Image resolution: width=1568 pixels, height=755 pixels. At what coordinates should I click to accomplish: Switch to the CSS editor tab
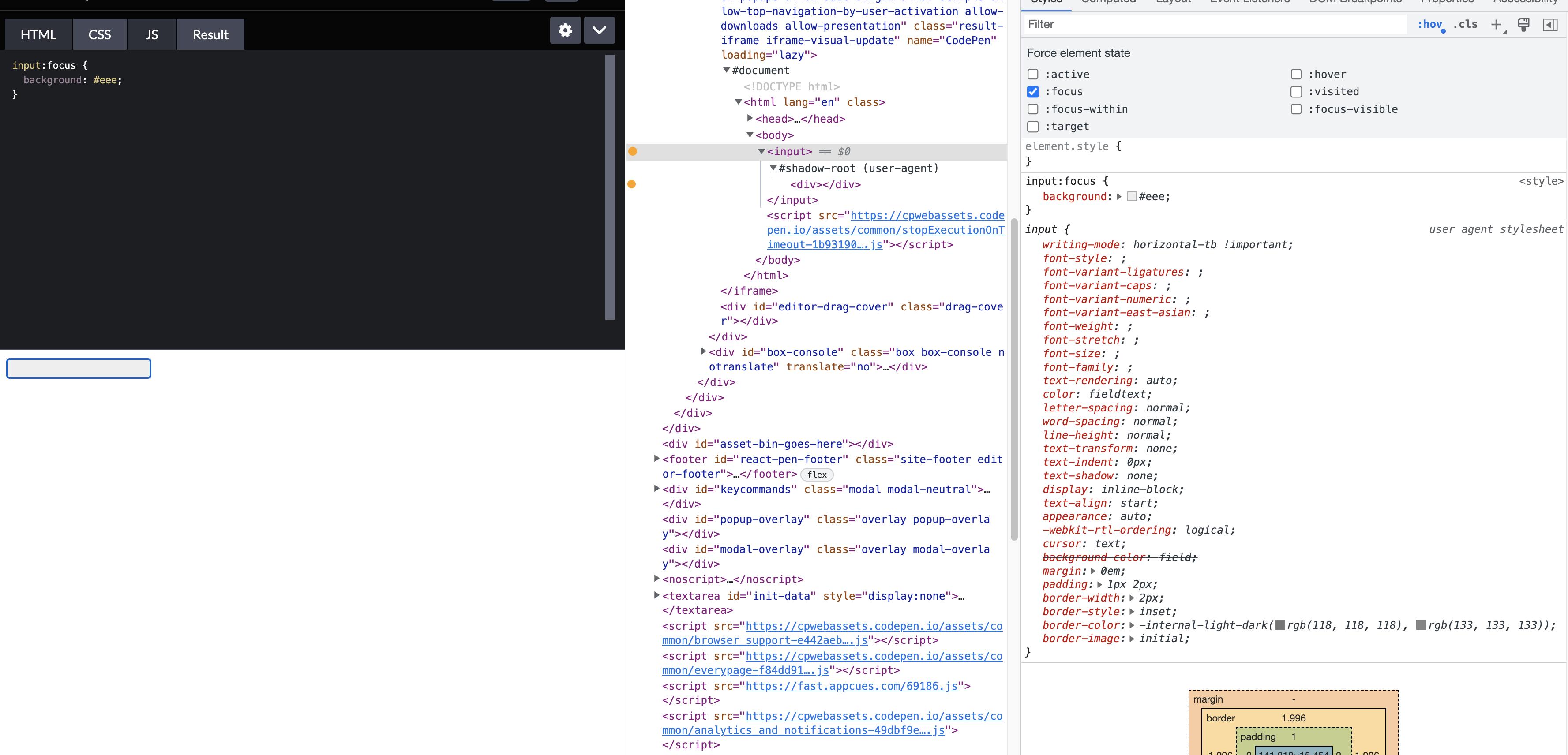(100, 34)
